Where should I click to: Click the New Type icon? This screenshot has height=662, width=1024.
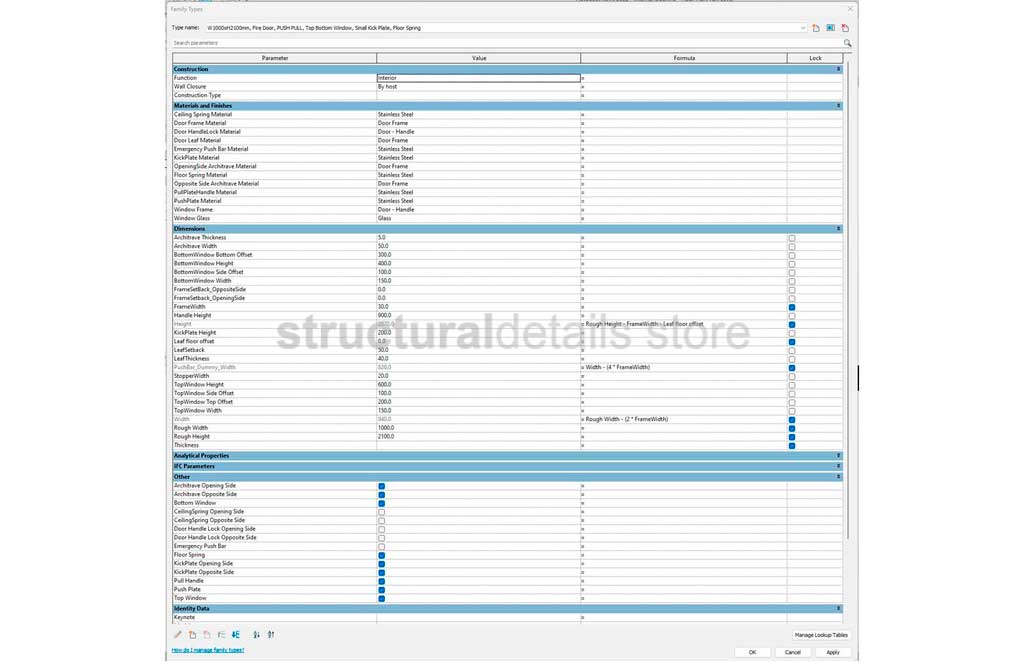click(x=816, y=28)
